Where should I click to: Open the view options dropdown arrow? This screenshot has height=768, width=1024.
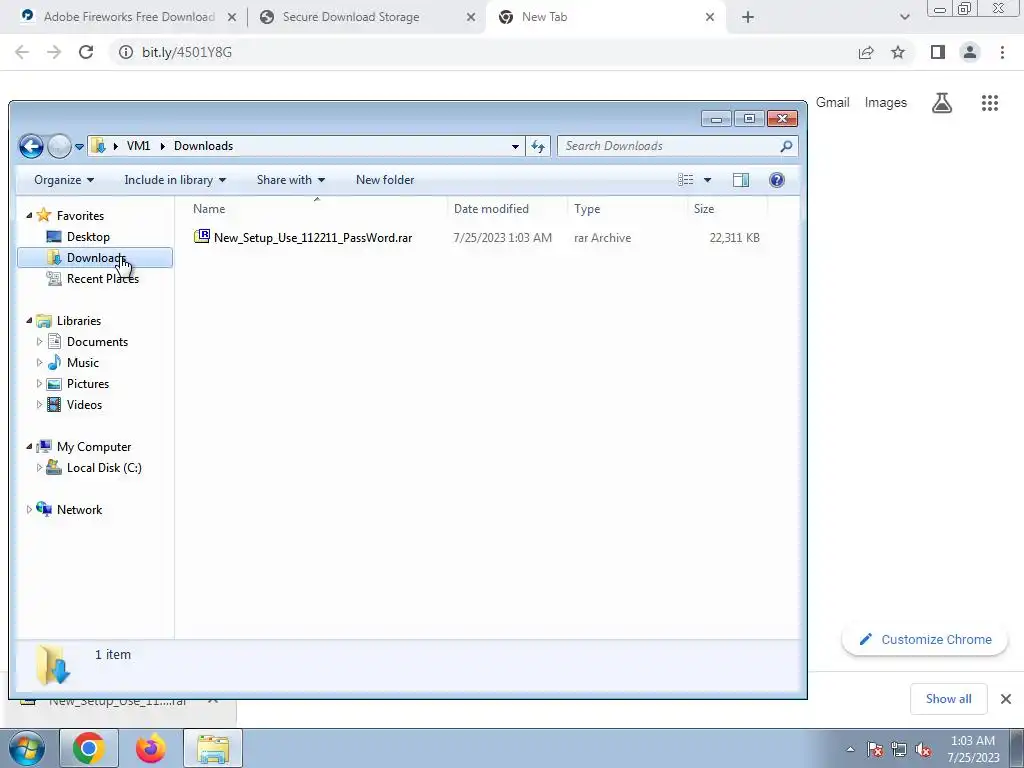click(x=707, y=180)
